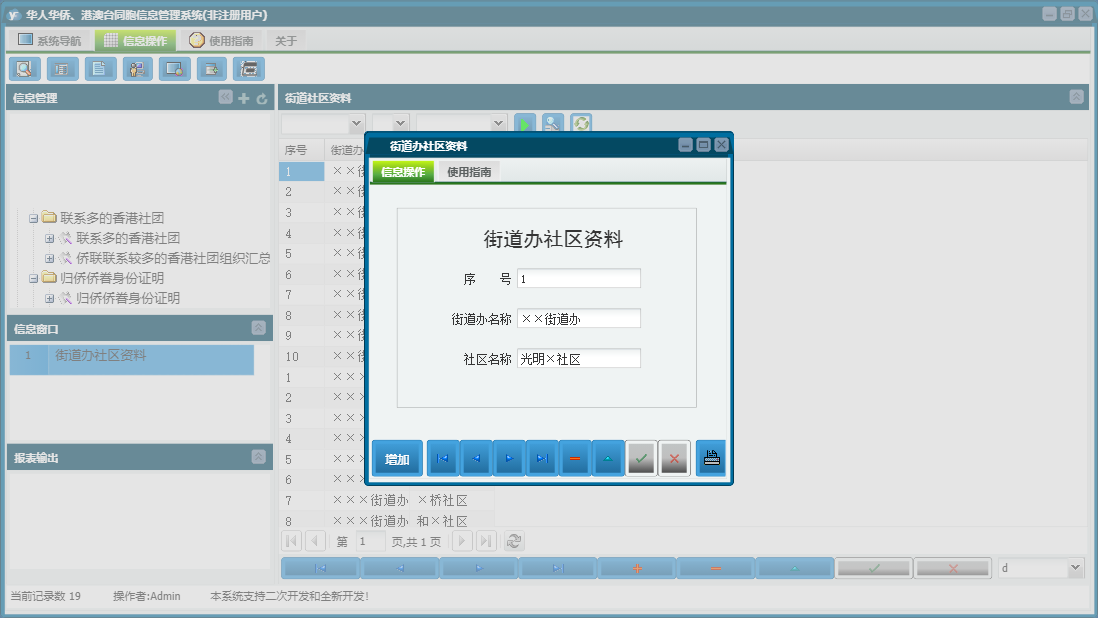Click the refresh icon in 信息管理 header
Screen dimensions: 1098x618
click(x=260, y=97)
